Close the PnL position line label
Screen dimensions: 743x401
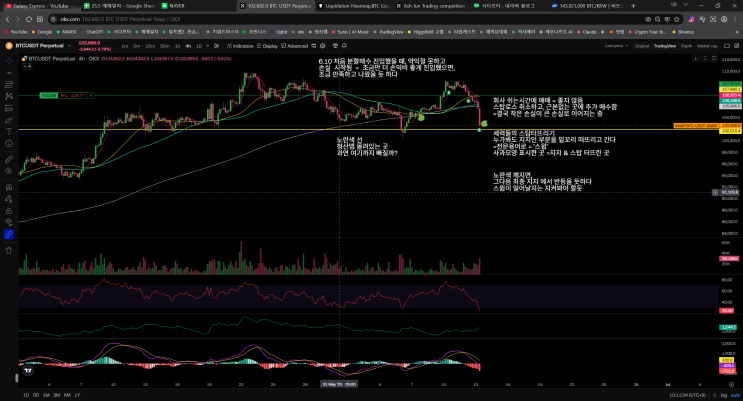[x=91, y=95]
